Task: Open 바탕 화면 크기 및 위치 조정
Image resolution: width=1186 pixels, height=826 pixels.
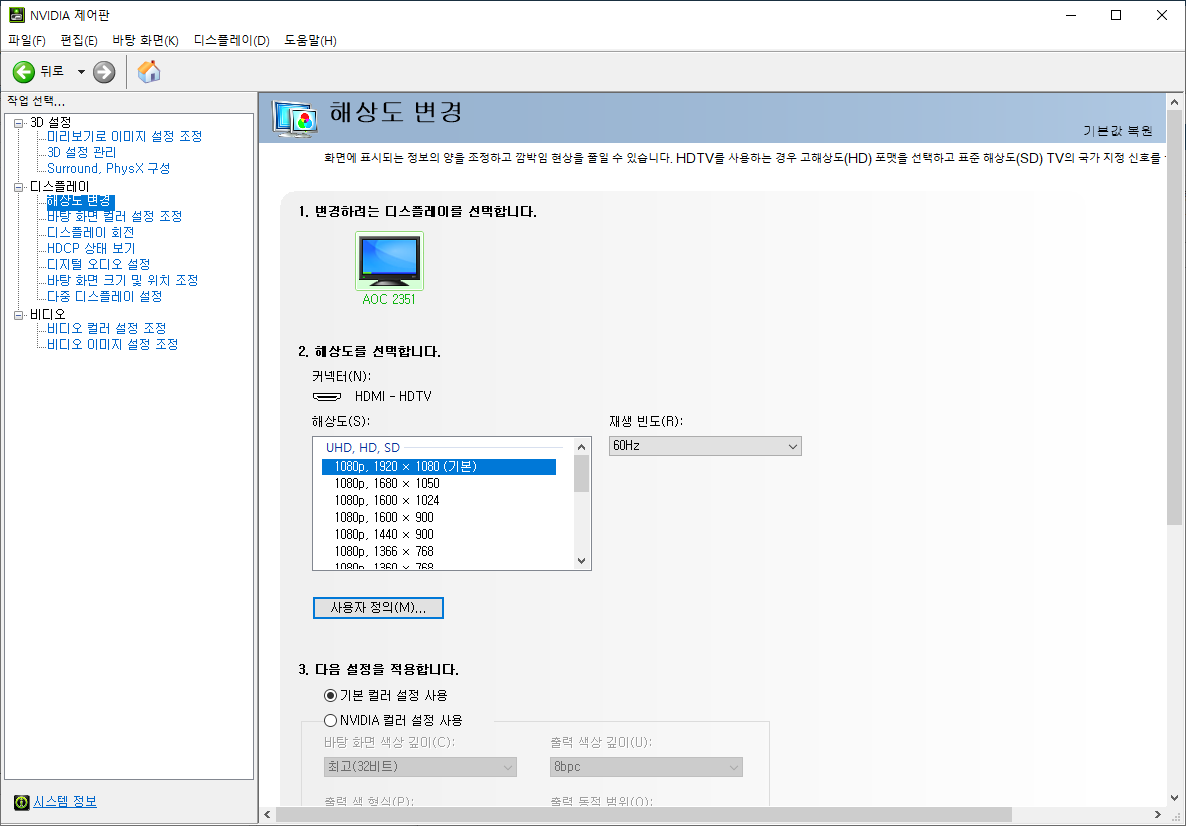Action: (123, 281)
